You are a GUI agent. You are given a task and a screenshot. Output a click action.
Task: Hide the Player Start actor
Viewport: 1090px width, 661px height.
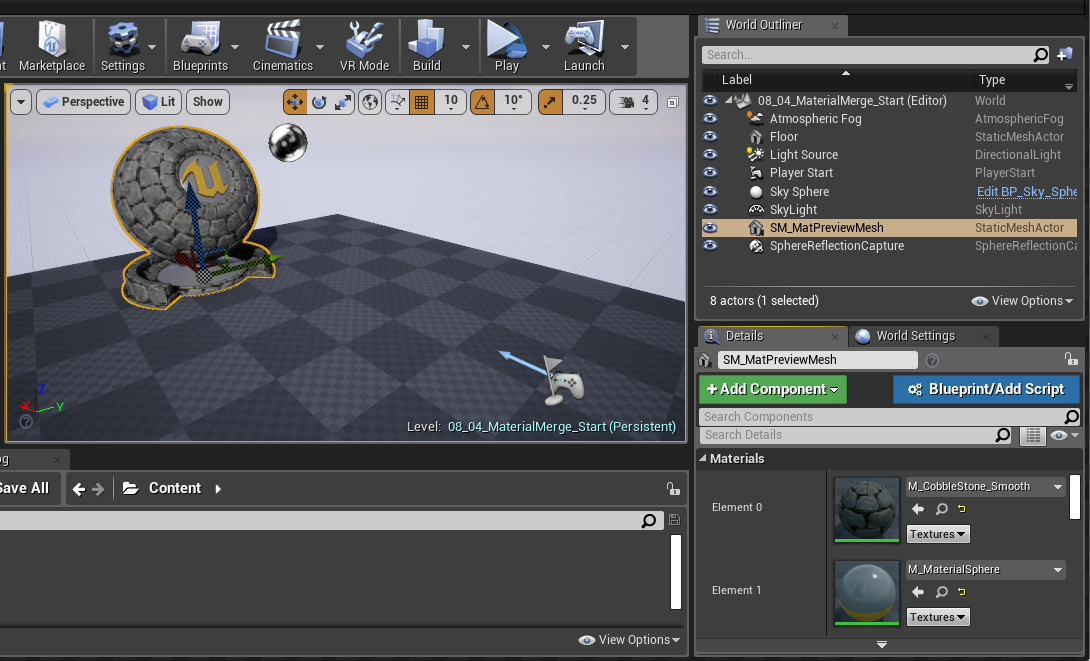point(710,172)
